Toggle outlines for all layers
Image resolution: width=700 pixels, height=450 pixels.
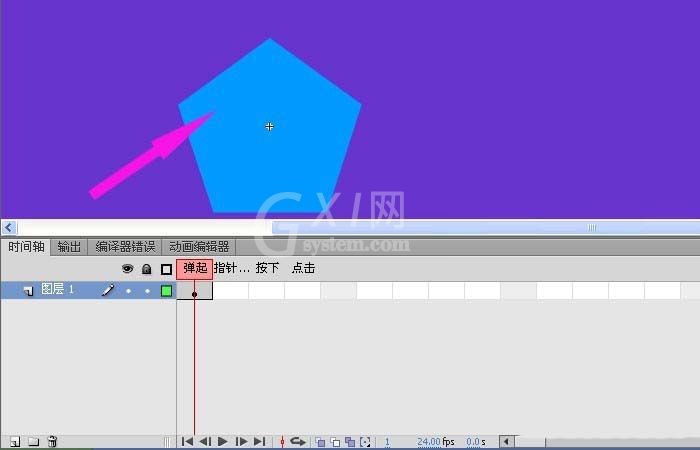166,269
